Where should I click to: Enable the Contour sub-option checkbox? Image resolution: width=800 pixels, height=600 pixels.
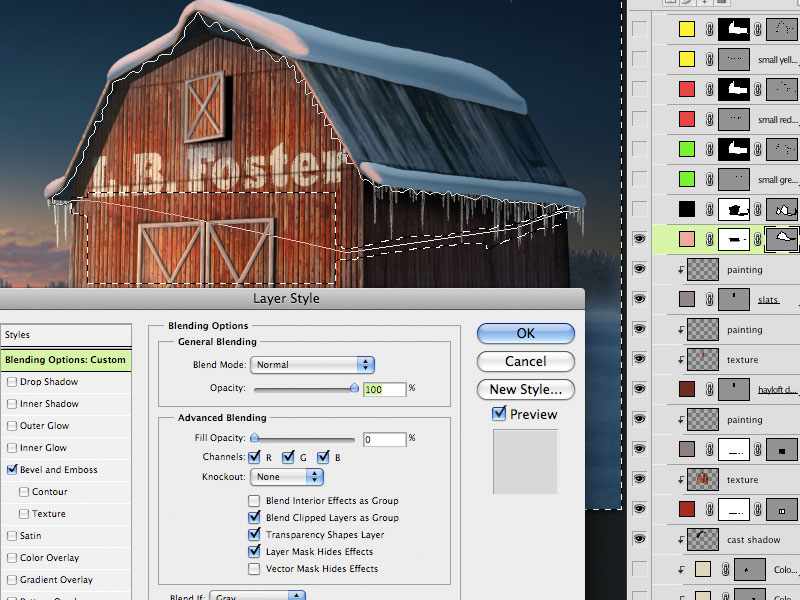(x=23, y=492)
